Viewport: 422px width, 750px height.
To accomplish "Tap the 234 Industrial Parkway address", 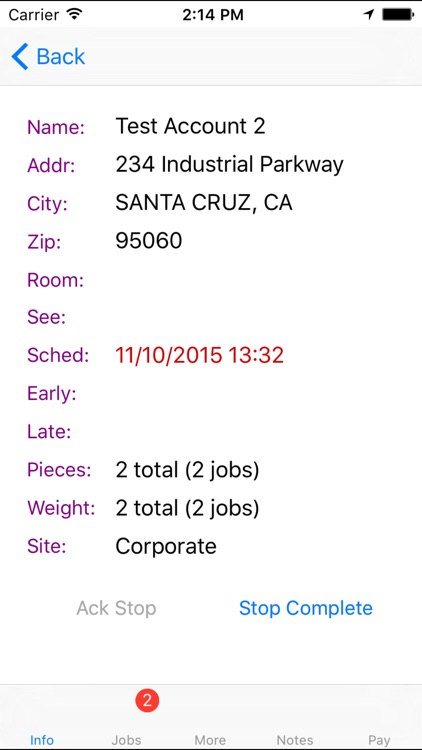I will [x=230, y=165].
